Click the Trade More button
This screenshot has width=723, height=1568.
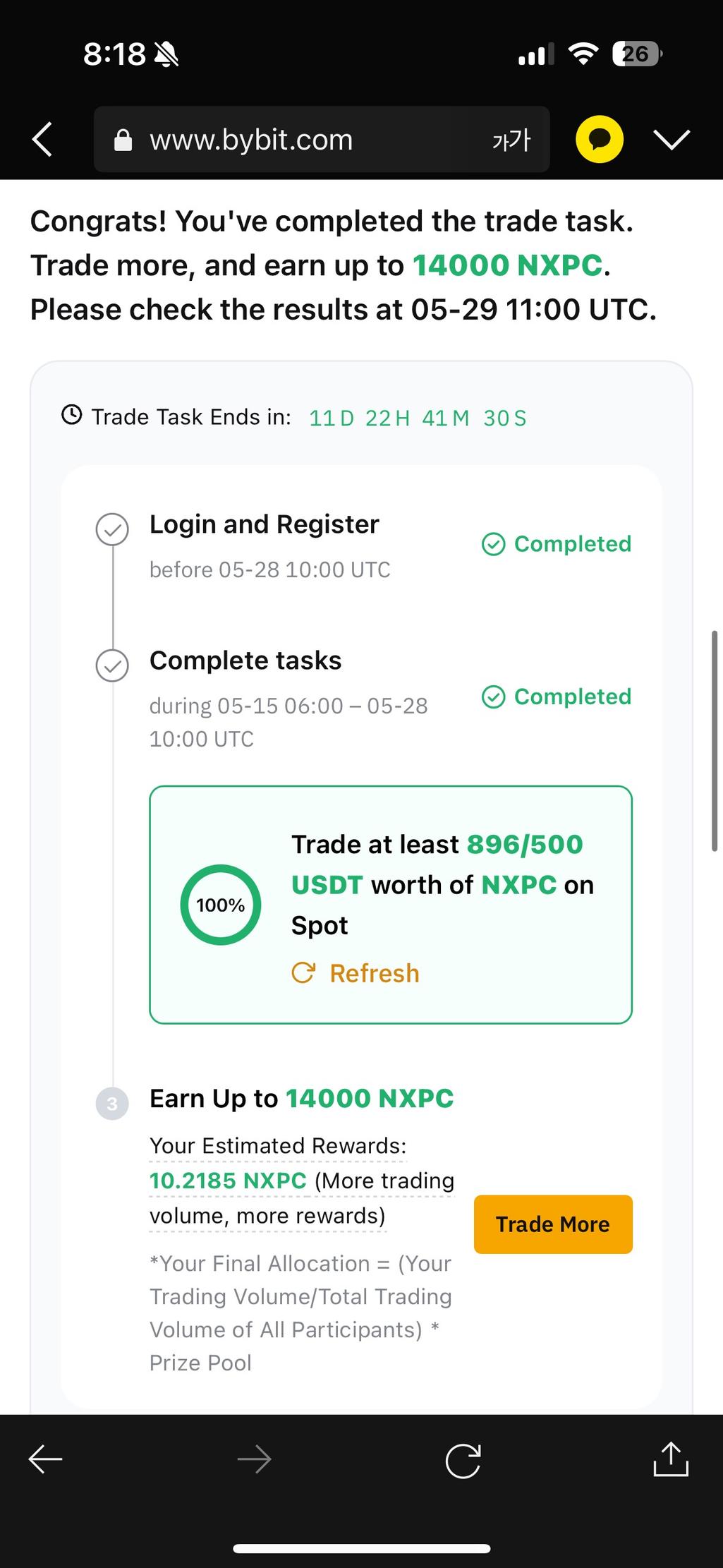[553, 1224]
